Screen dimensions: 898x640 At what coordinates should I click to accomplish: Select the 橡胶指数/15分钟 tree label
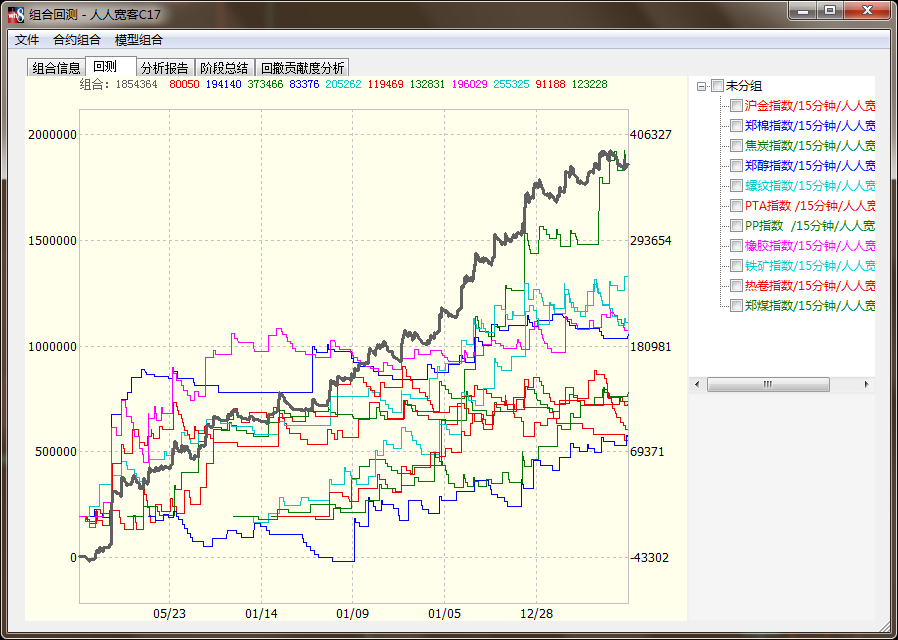click(x=810, y=246)
